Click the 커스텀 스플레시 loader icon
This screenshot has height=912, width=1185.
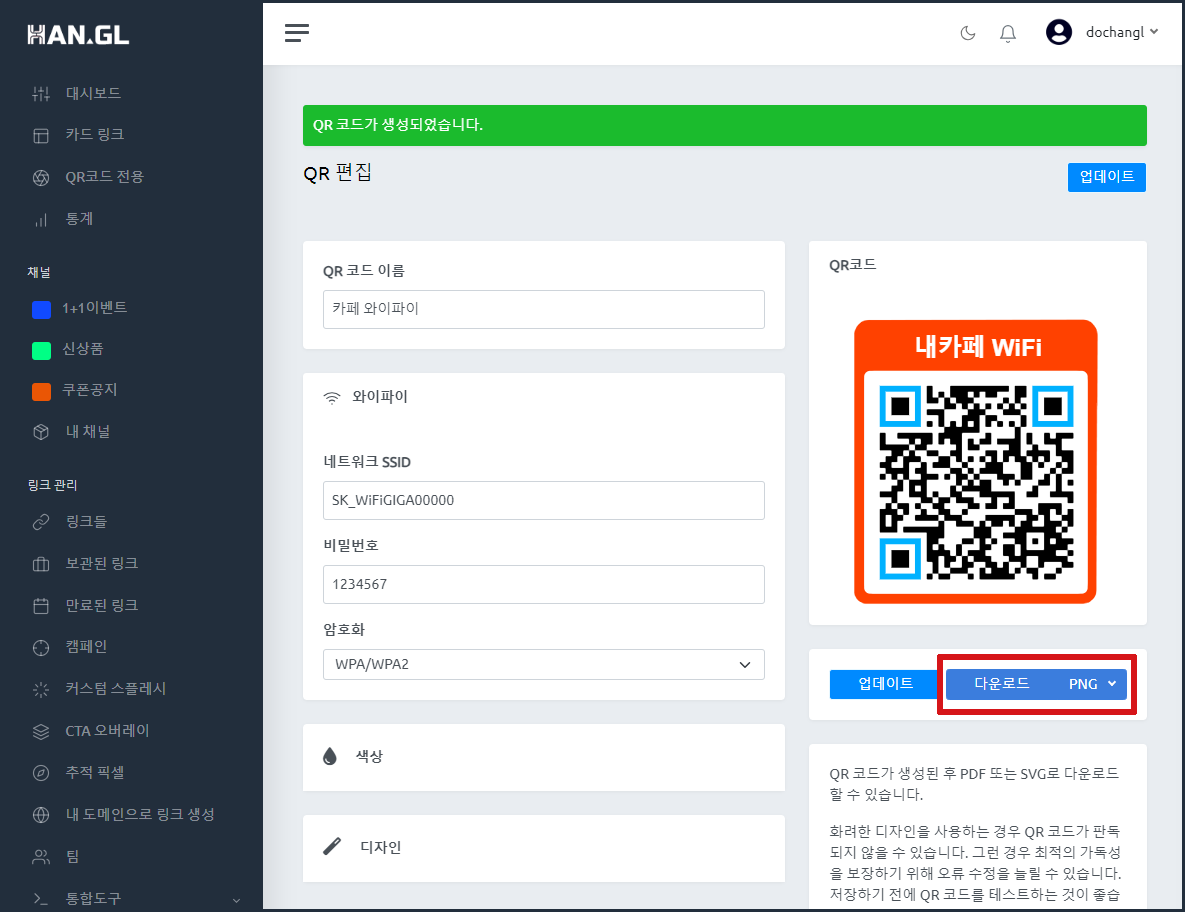41,689
